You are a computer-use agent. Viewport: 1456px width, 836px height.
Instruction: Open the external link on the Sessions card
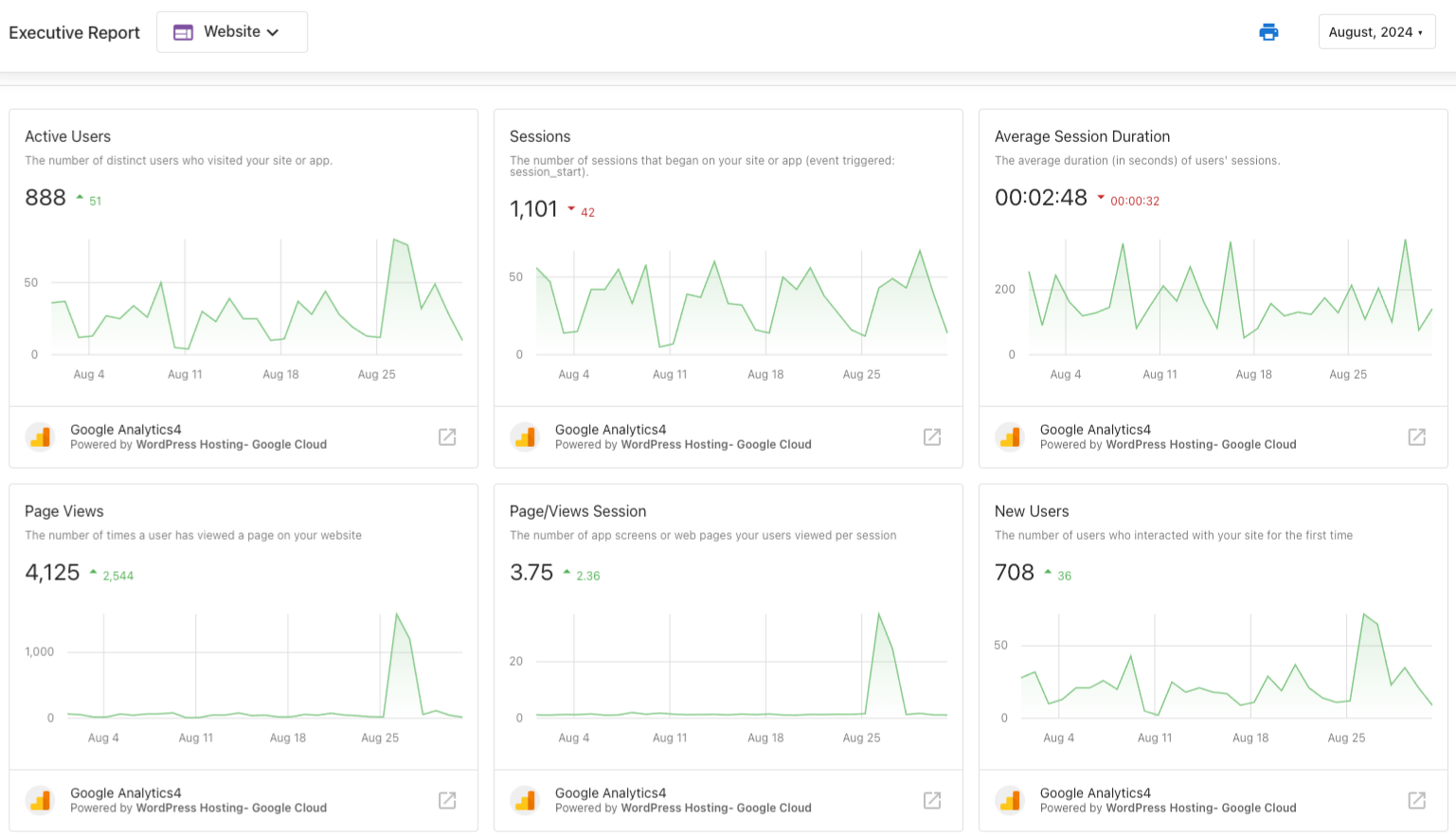click(x=931, y=436)
